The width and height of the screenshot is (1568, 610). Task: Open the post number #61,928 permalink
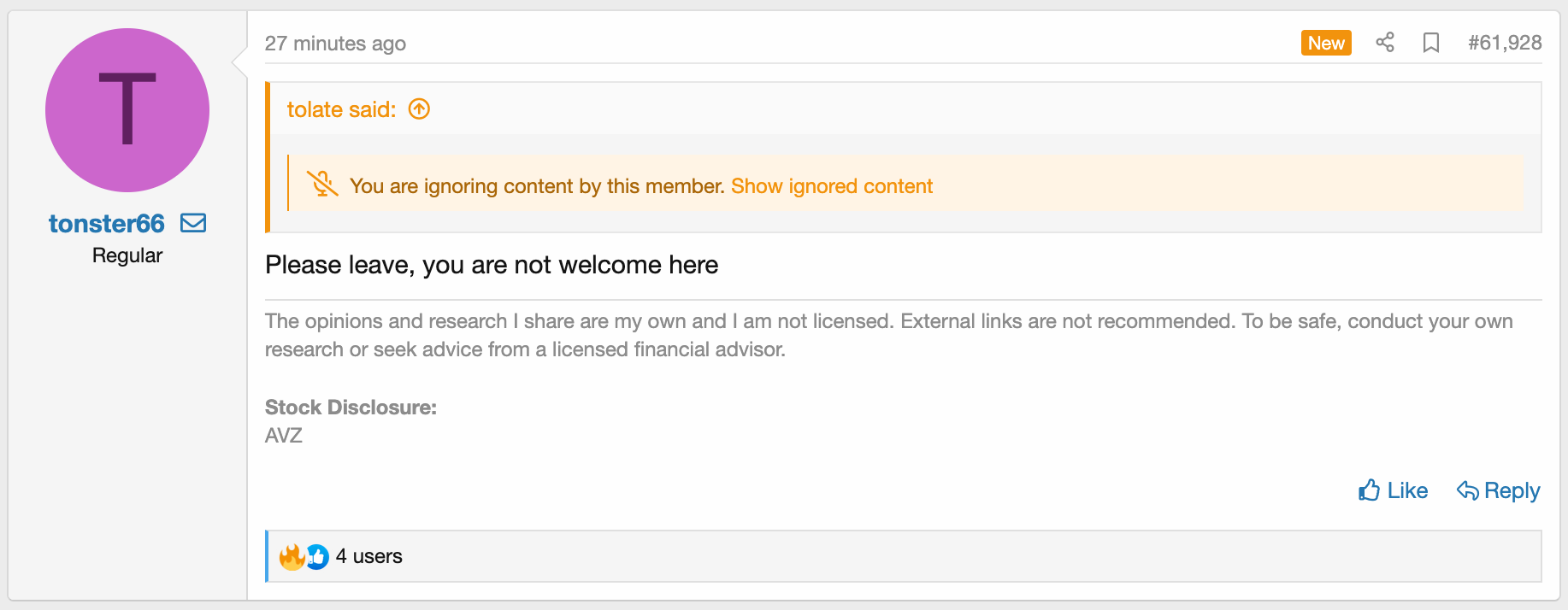click(x=1505, y=43)
